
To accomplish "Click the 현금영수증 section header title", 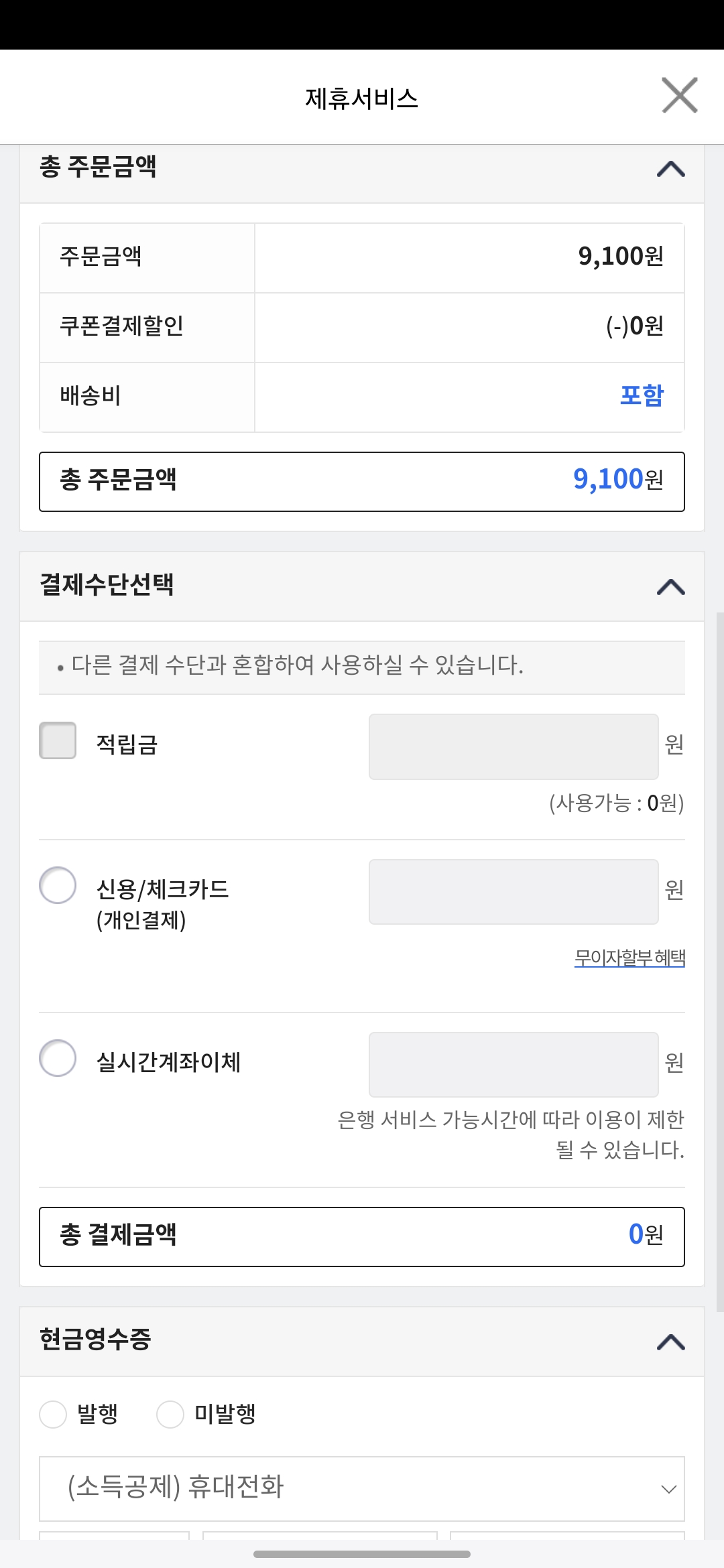I will 95,1339.
